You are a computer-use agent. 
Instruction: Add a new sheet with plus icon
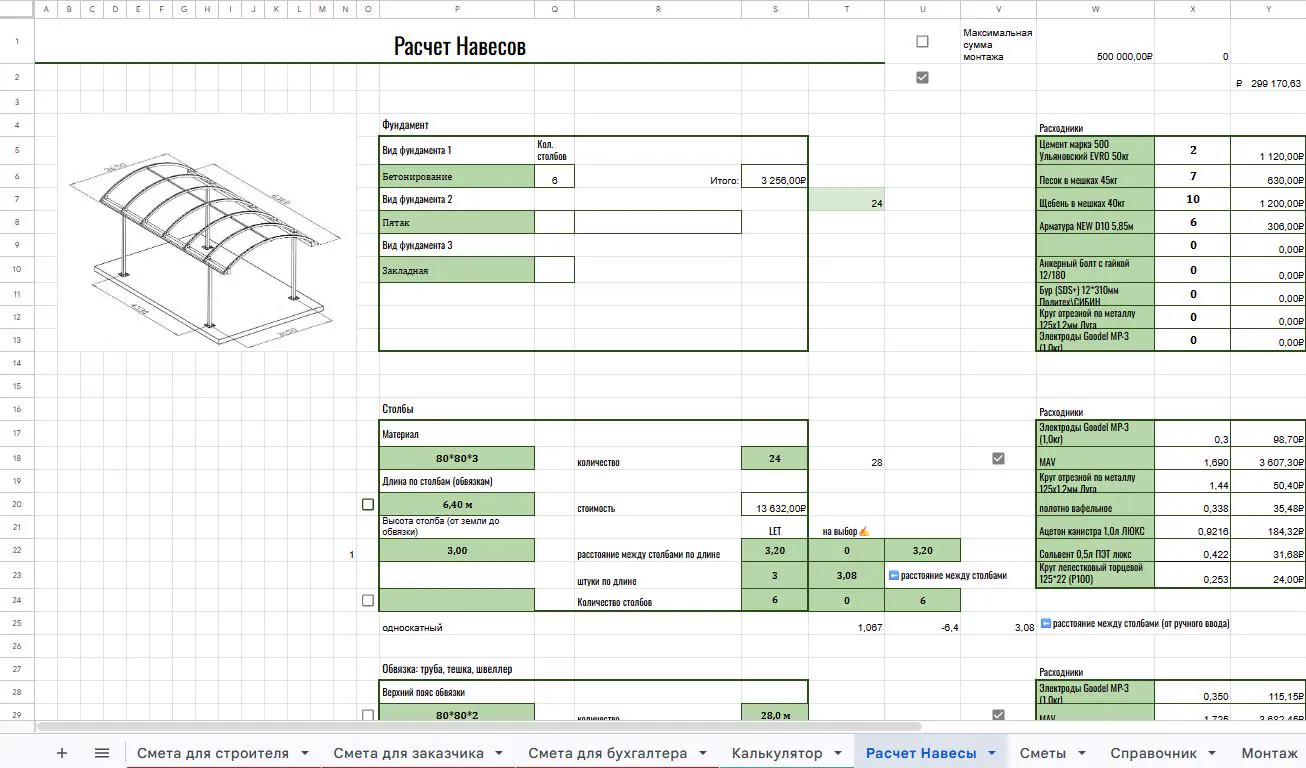(62, 753)
